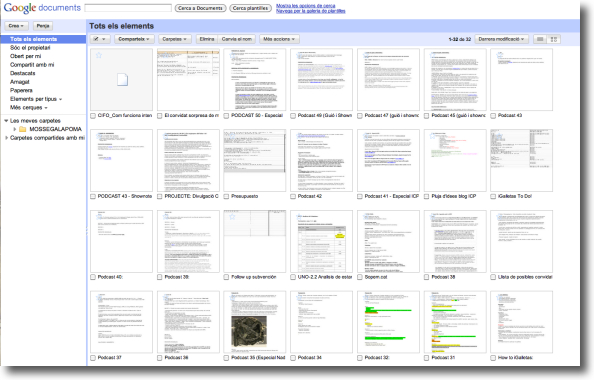The width and height of the screenshot is (594, 380).
Task: Click the Google documents logo
Action: (42, 8)
